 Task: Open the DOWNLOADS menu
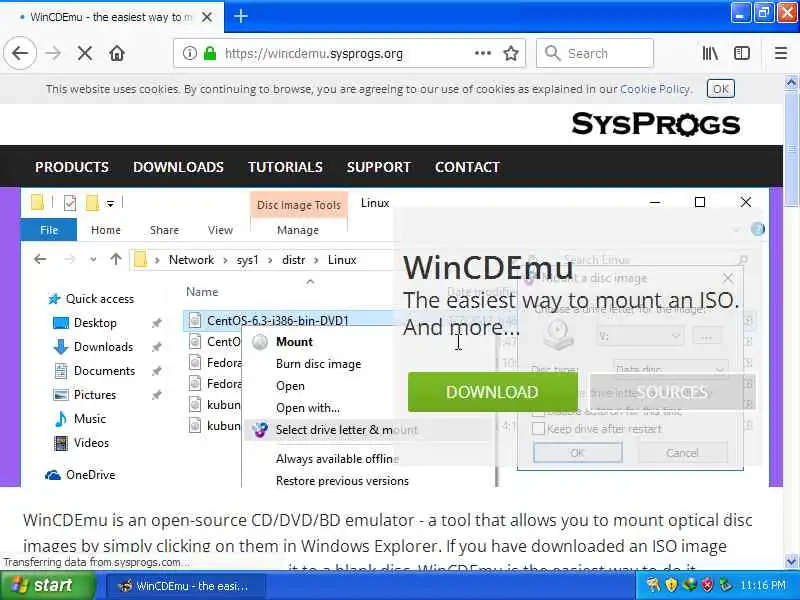pyautogui.click(x=178, y=167)
